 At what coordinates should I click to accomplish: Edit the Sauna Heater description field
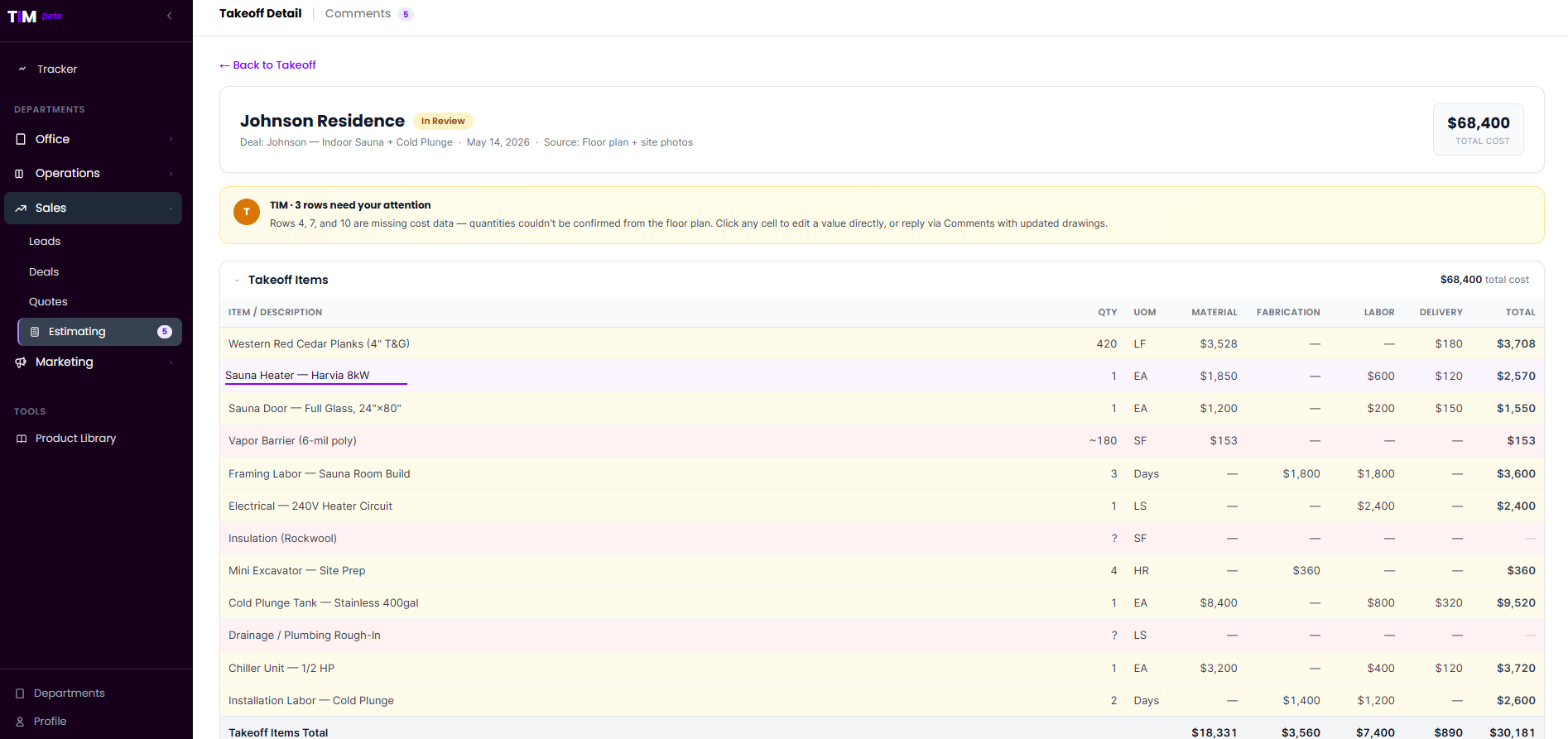tap(315, 376)
